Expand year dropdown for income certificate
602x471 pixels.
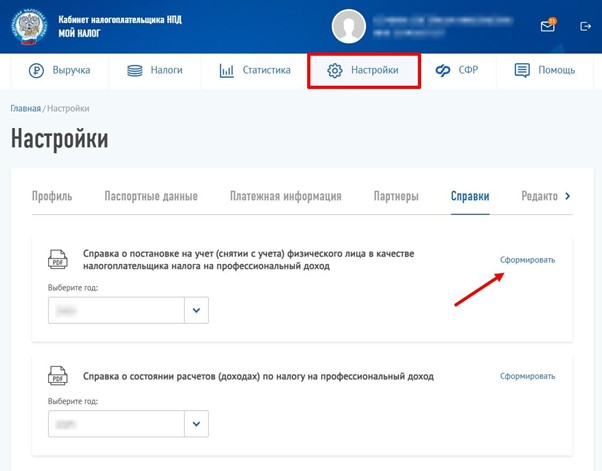tap(197, 424)
